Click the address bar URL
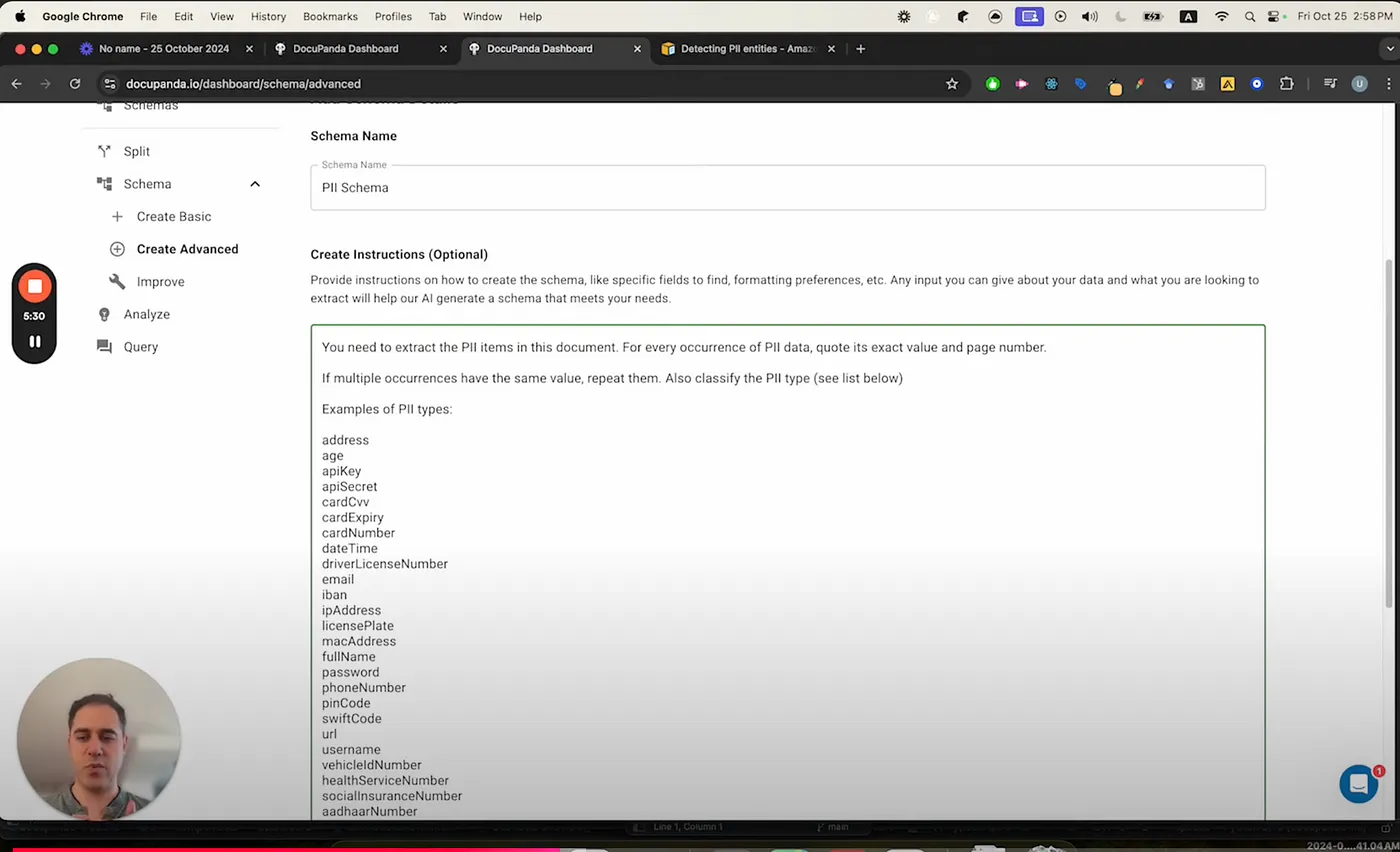This screenshot has width=1400, height=852. (x=243, y=84)
